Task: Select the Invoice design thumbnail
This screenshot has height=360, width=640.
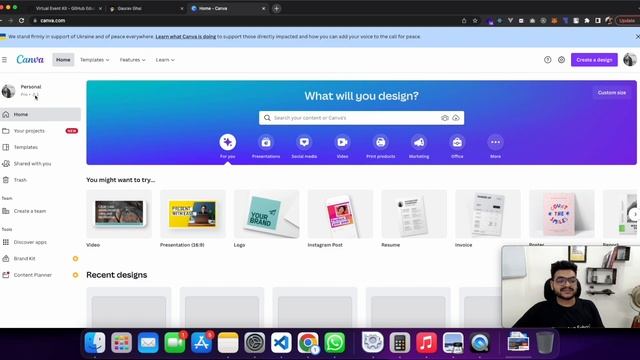Action: [488, 214]
